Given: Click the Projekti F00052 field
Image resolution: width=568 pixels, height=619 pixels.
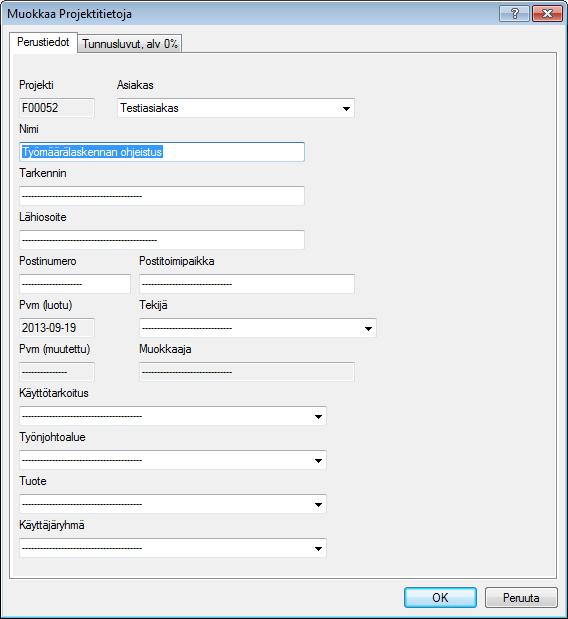Looking at the screenshot, I should point(57,108).
